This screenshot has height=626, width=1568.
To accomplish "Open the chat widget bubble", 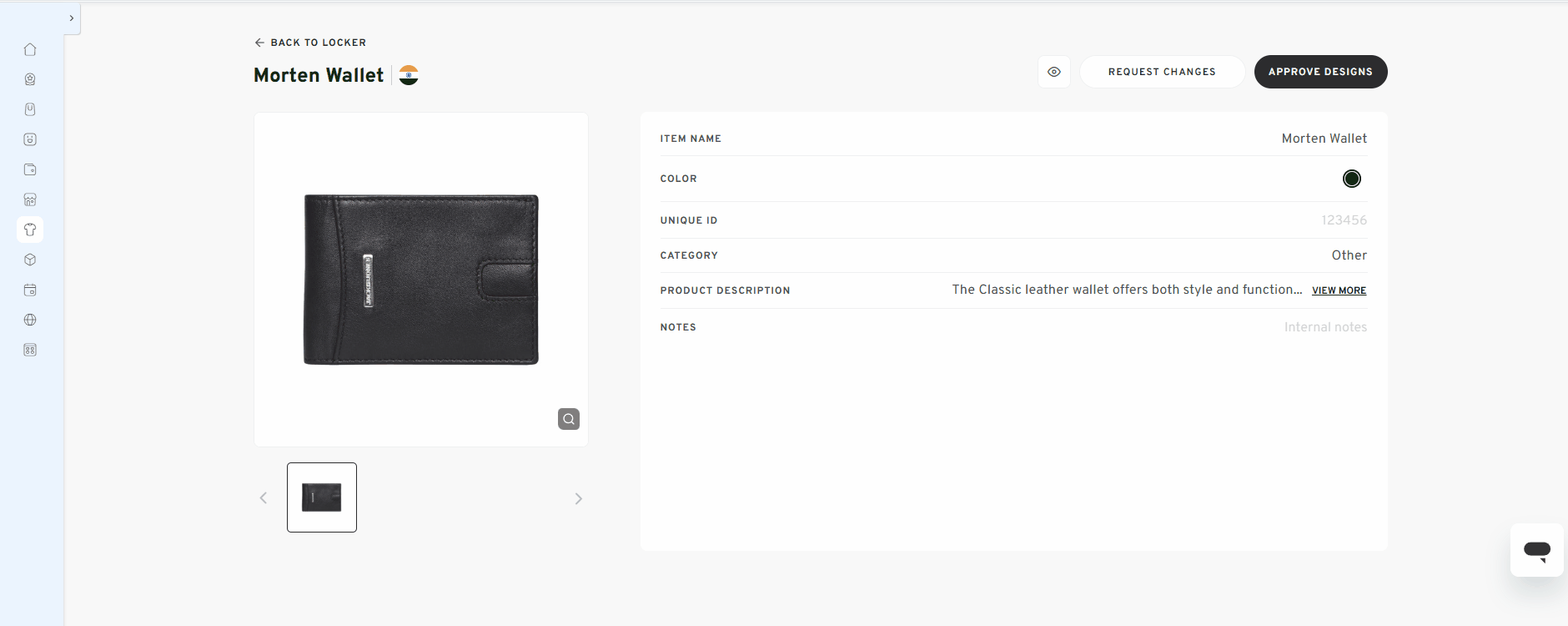I will point(1536,550).
